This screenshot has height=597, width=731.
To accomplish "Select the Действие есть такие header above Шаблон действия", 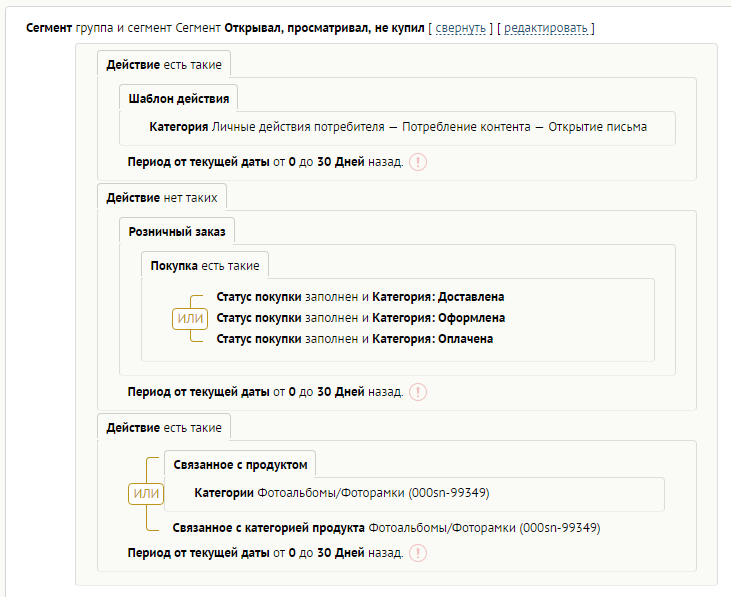I will pos(164,65).
